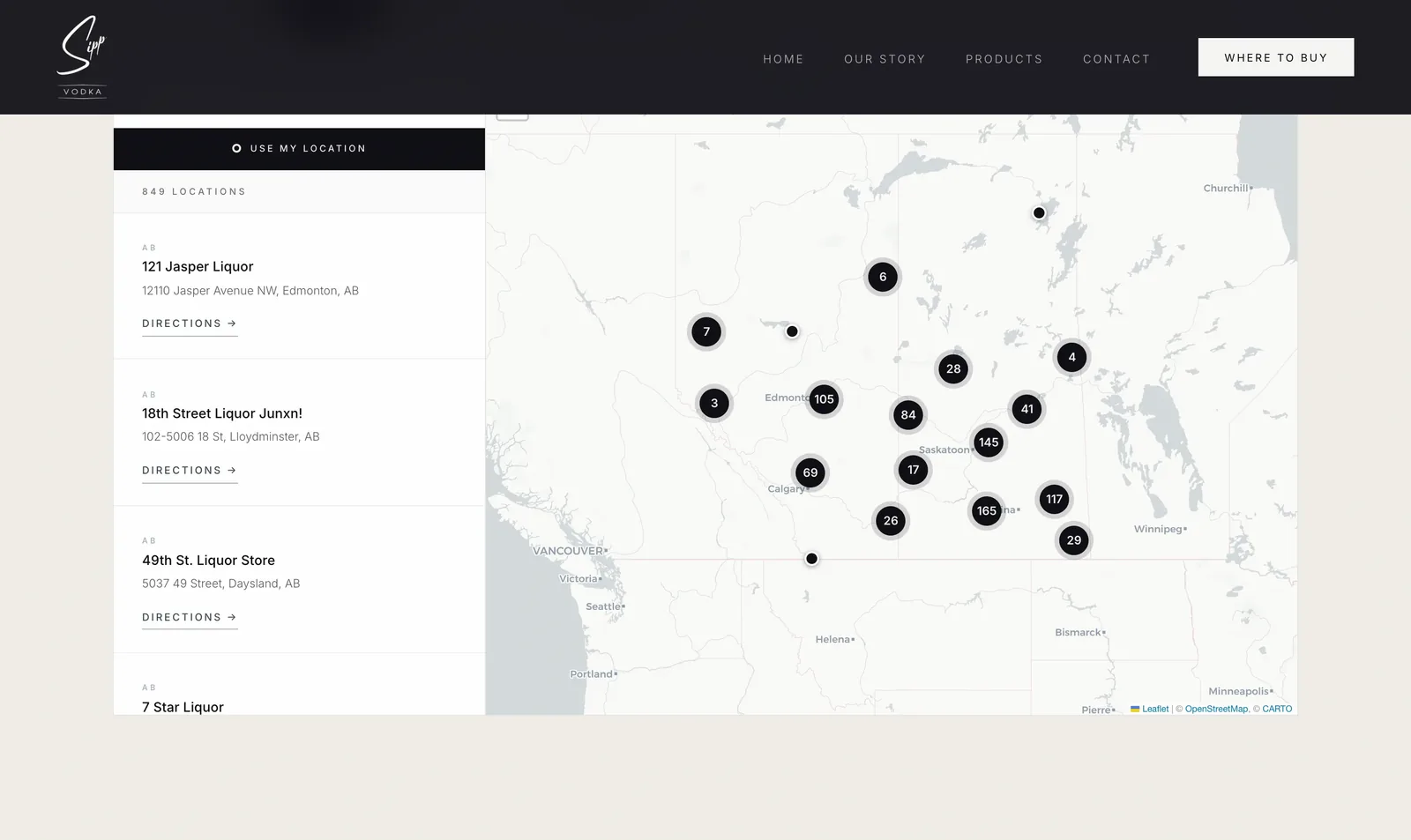Open the map cluster marked 84
The height and width of the screenshot is (840, 1411).
908,415
